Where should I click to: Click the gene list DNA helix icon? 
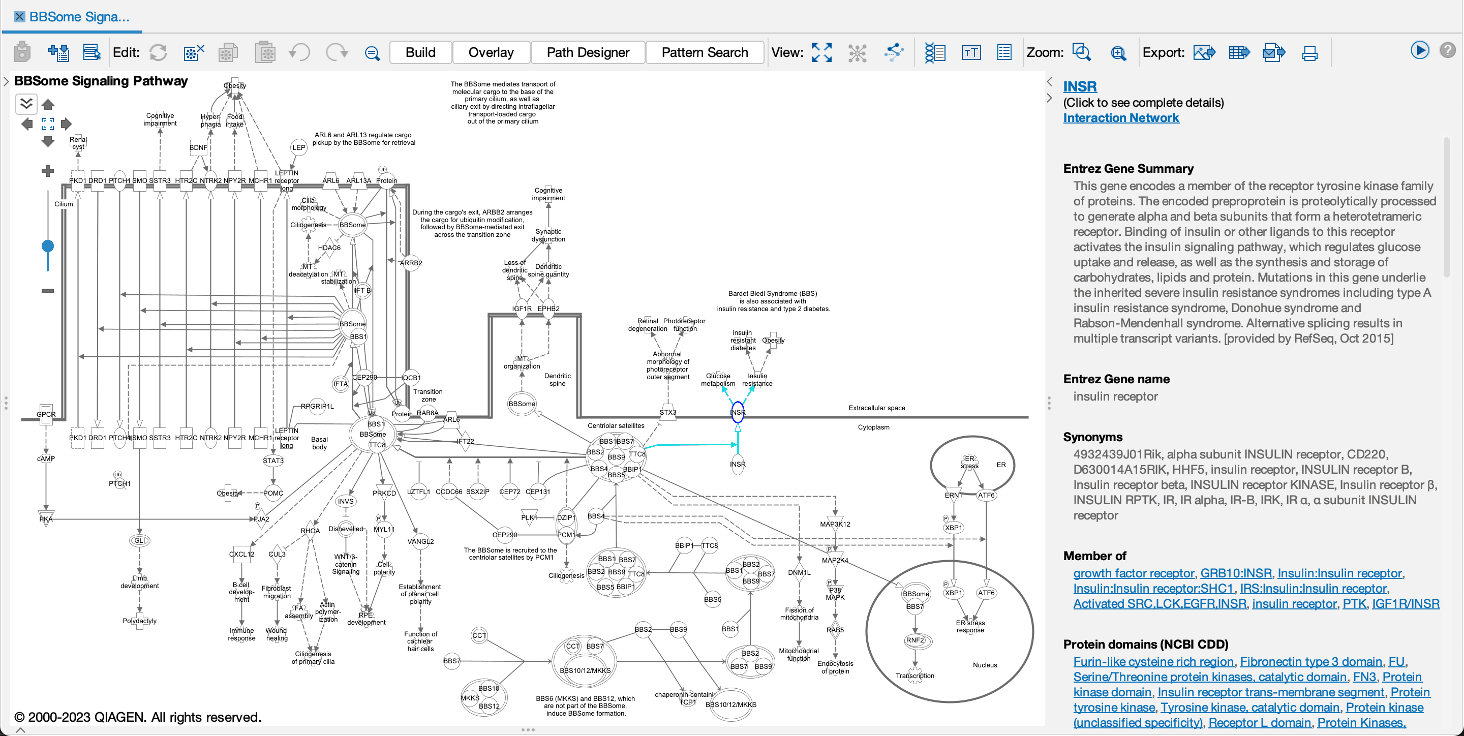pos(935,52)
